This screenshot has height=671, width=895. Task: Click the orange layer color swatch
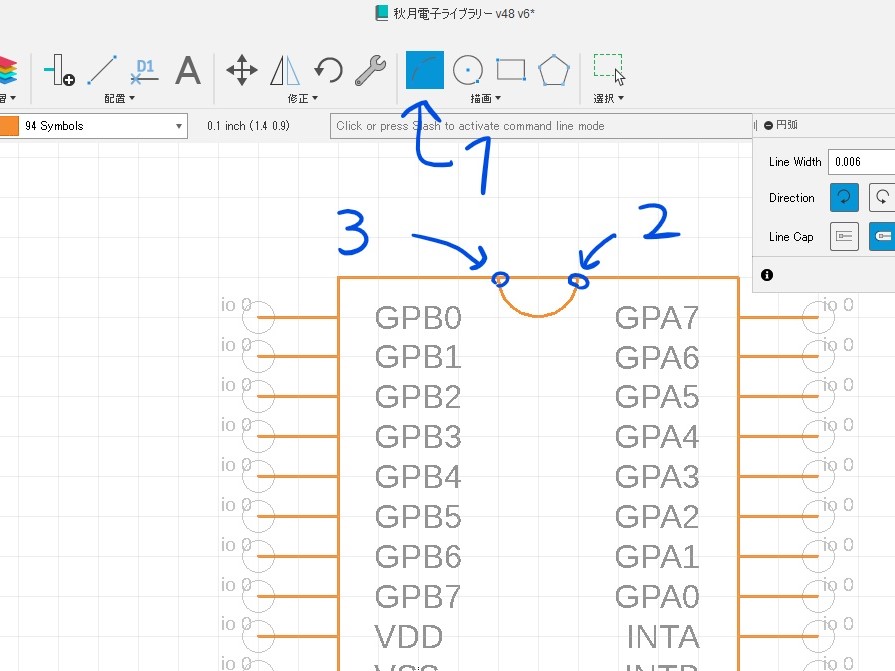[9, 126]
